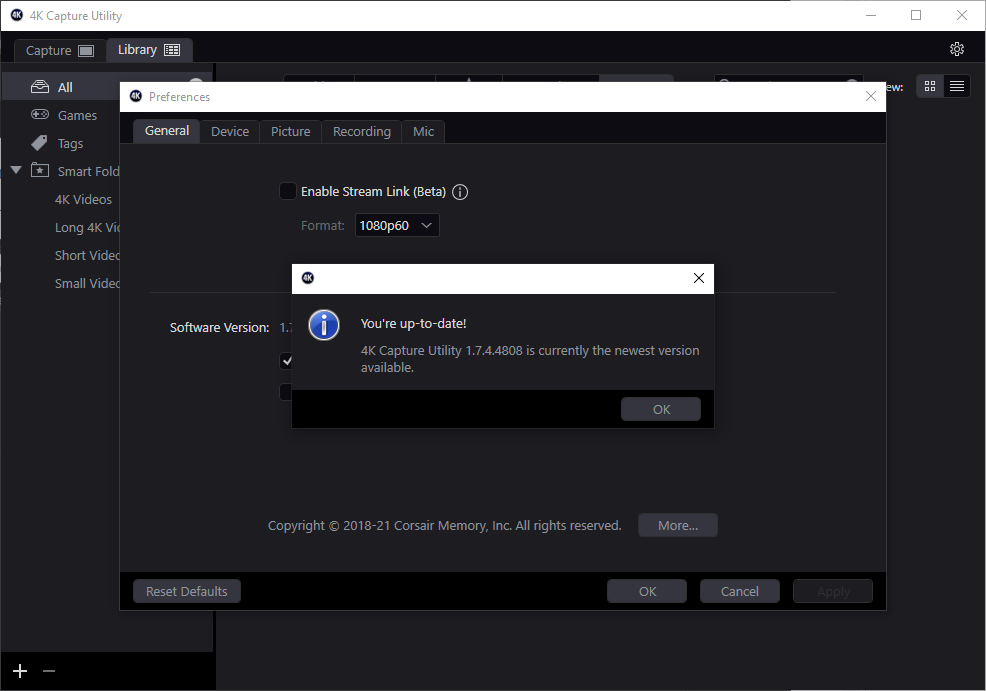Enable Stream Link (Beta) checkbox

click(x=287, y=191)
